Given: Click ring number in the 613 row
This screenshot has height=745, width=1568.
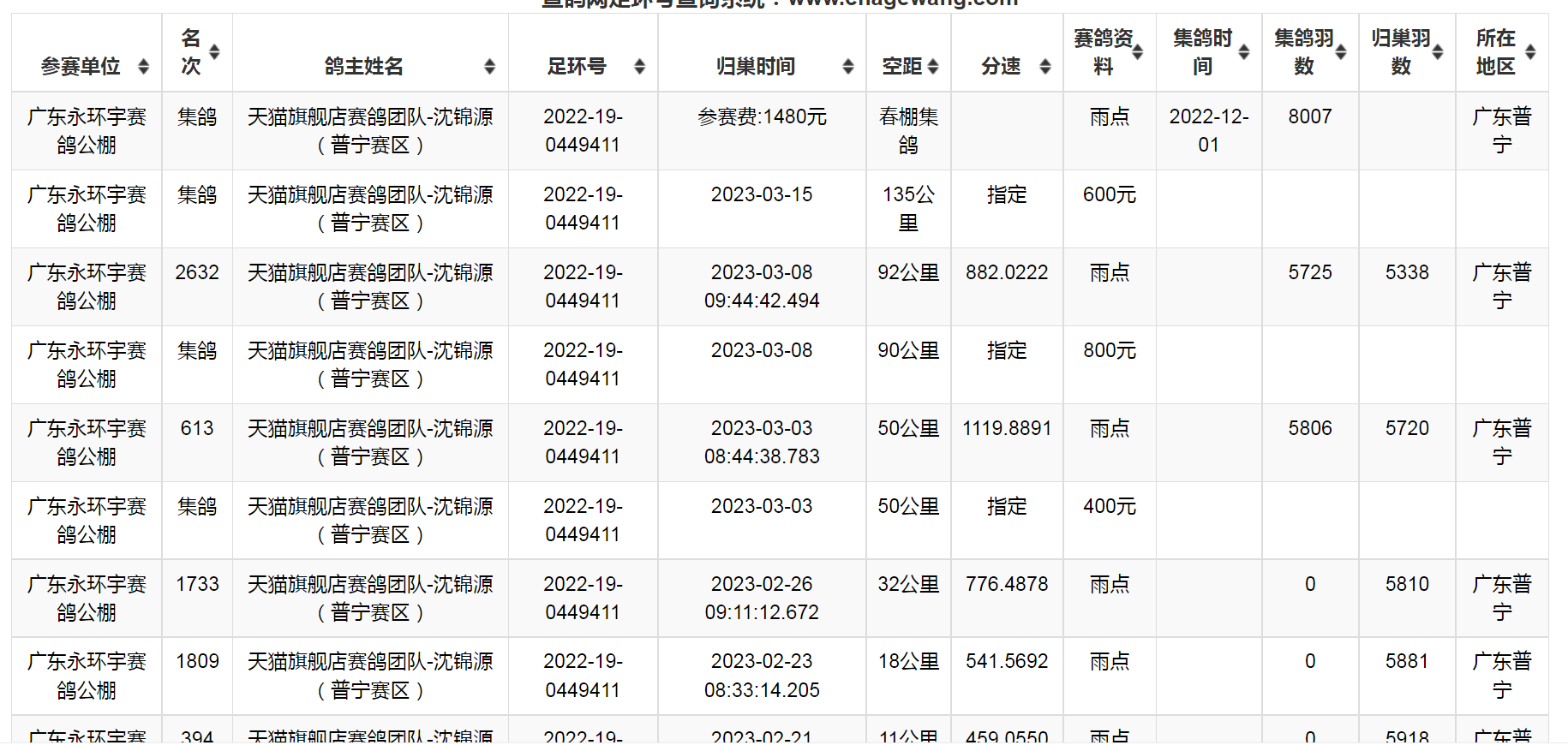Looking at the screenshot, I should click(583, 443).
